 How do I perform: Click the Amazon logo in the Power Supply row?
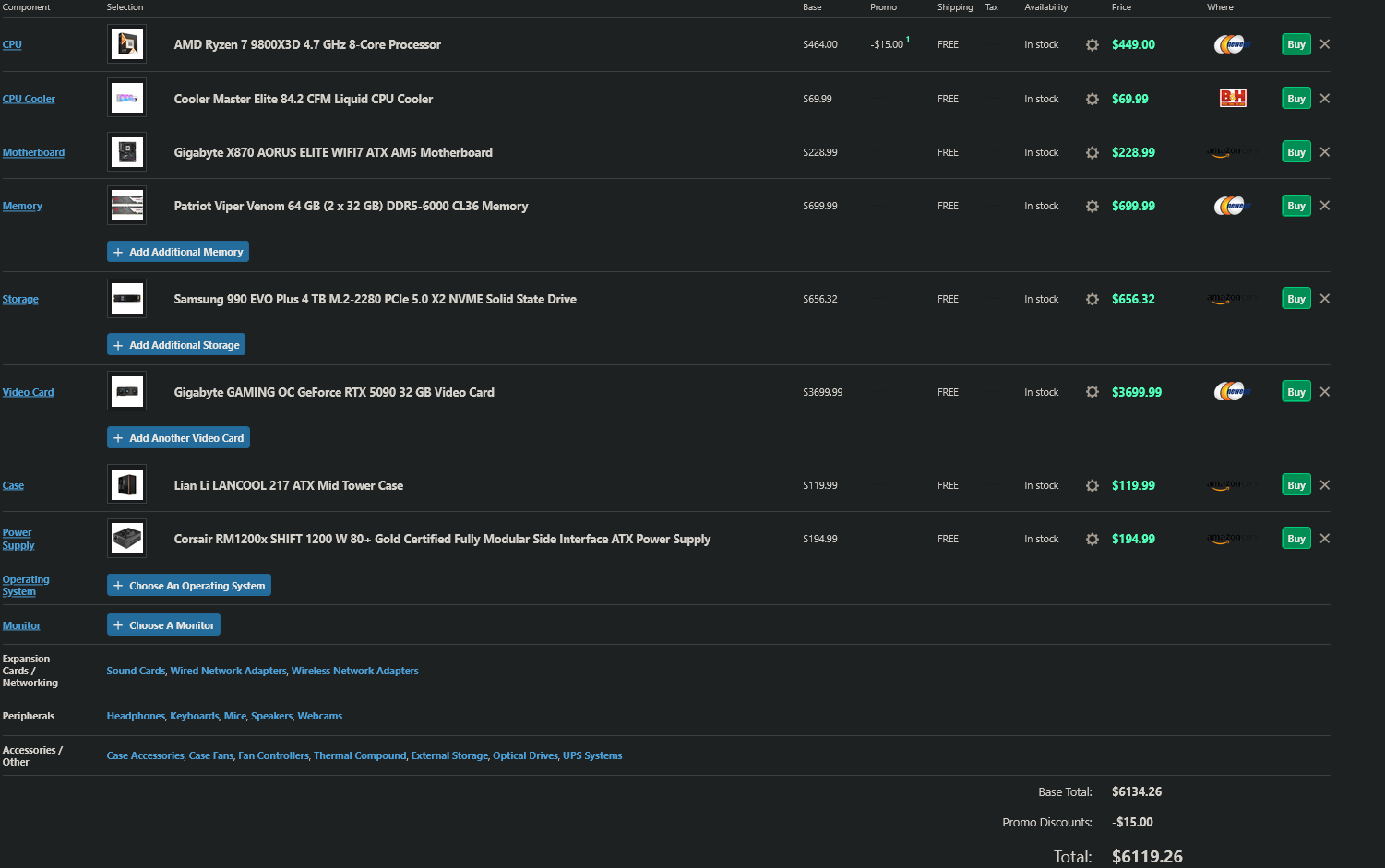coord(1231,539)
